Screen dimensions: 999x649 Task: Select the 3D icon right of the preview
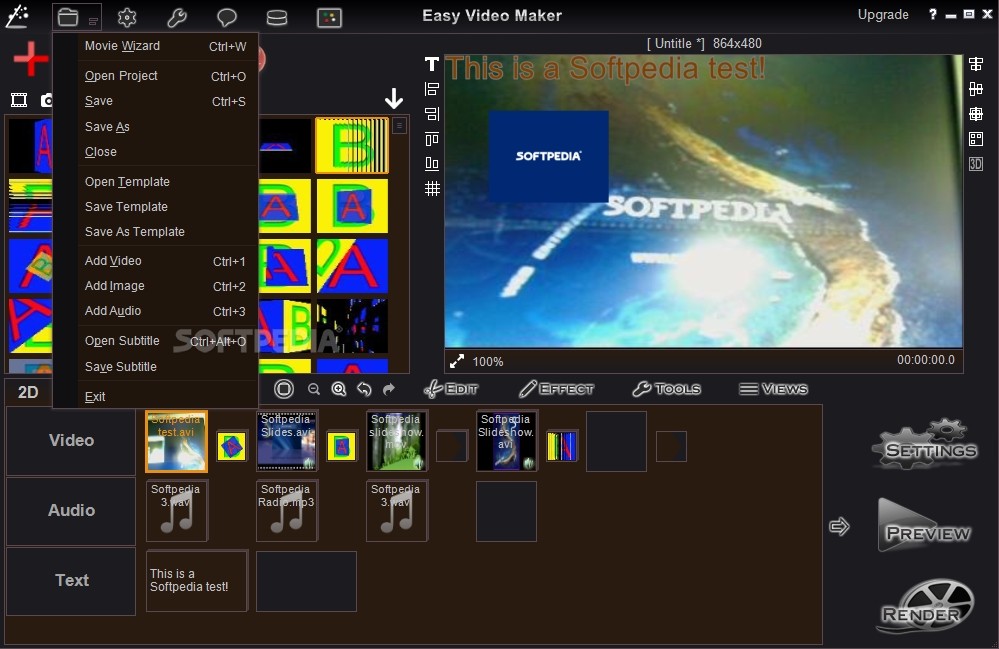point(975,163)
